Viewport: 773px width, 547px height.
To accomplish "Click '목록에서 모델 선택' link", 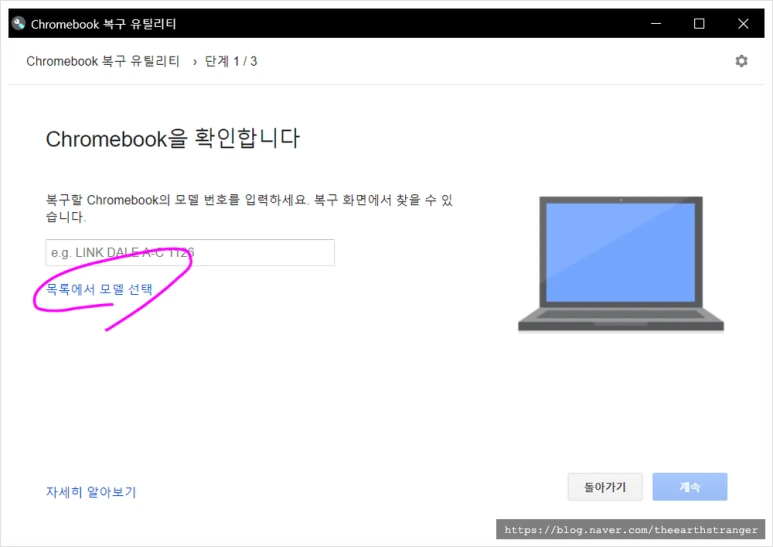I will tap(99, 289).
